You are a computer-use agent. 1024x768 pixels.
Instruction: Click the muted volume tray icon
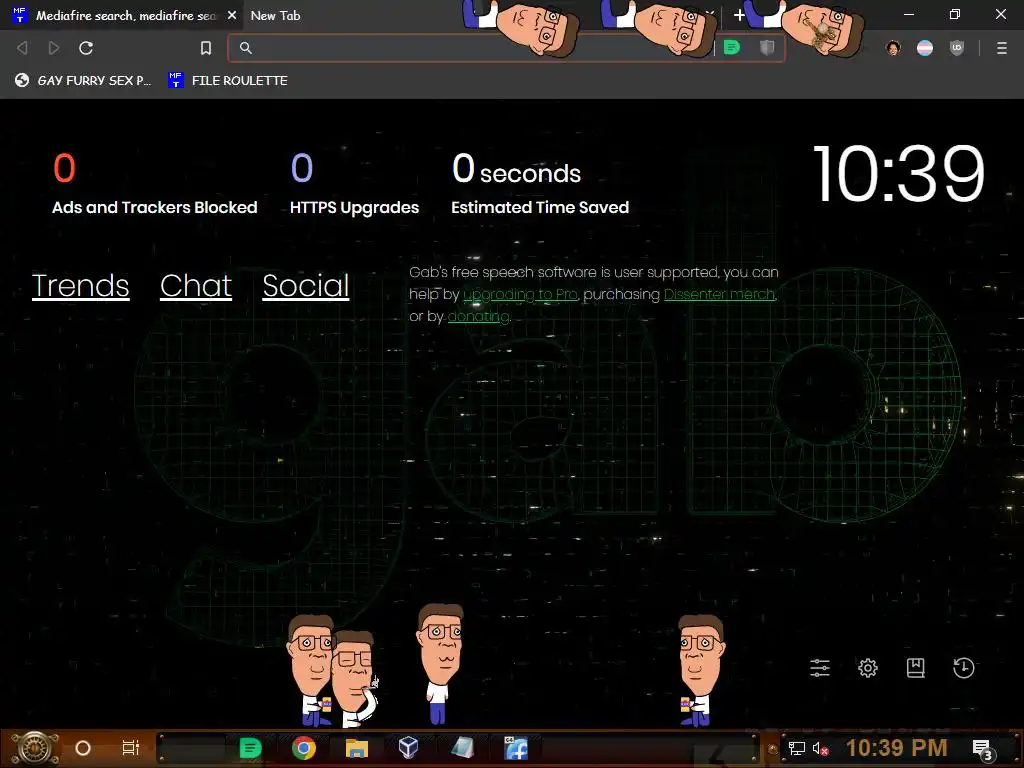point(821,748)
